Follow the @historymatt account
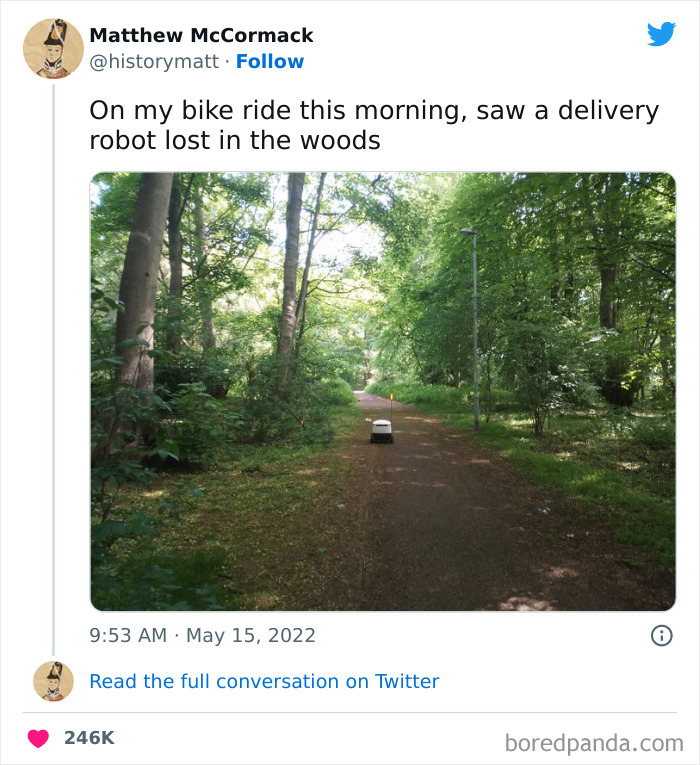This screenshot has width=700, height=765. 269,62
